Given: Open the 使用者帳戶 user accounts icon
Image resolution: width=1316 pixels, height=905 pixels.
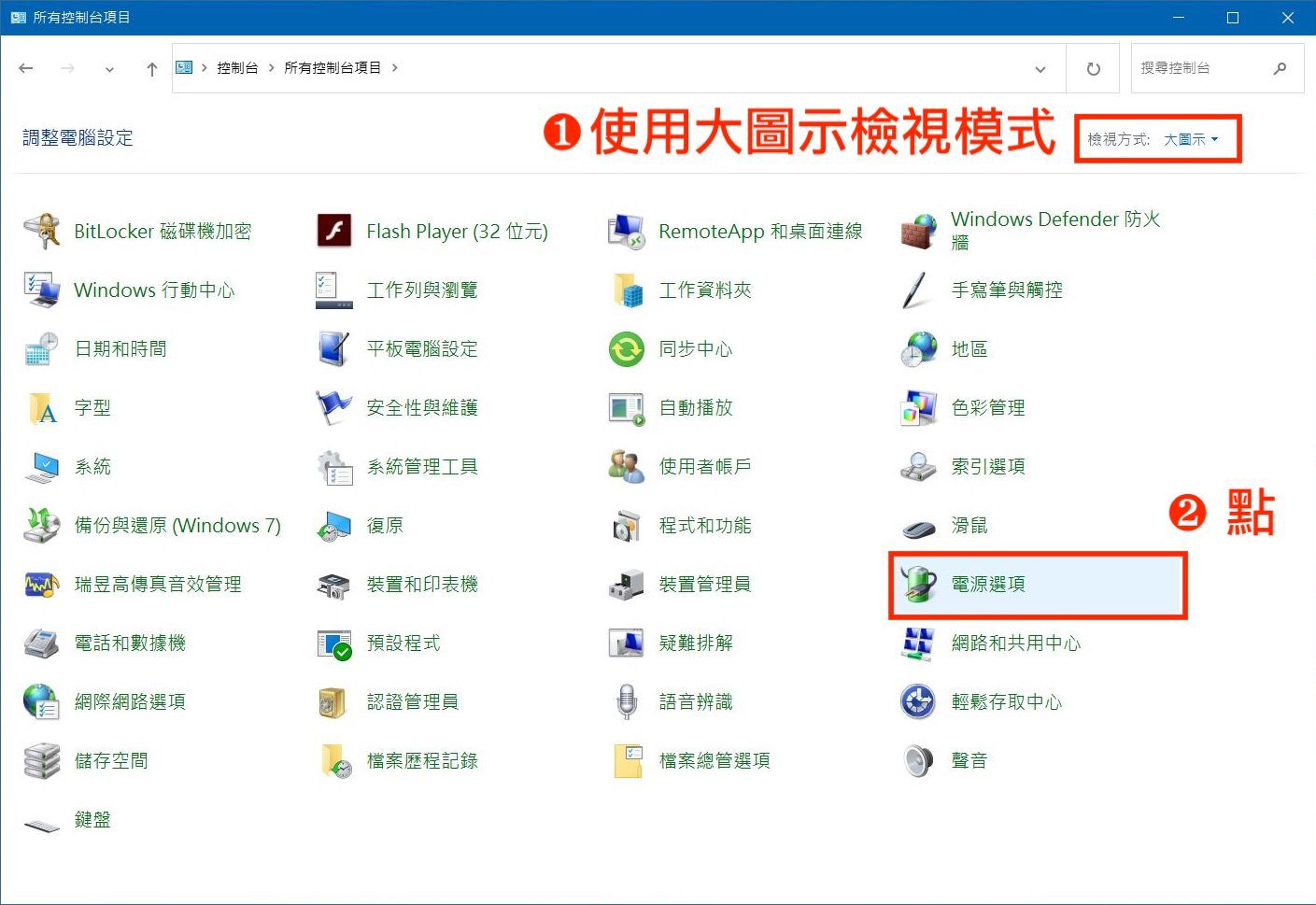Looking at the screenshot, I should tap(626, 467).
